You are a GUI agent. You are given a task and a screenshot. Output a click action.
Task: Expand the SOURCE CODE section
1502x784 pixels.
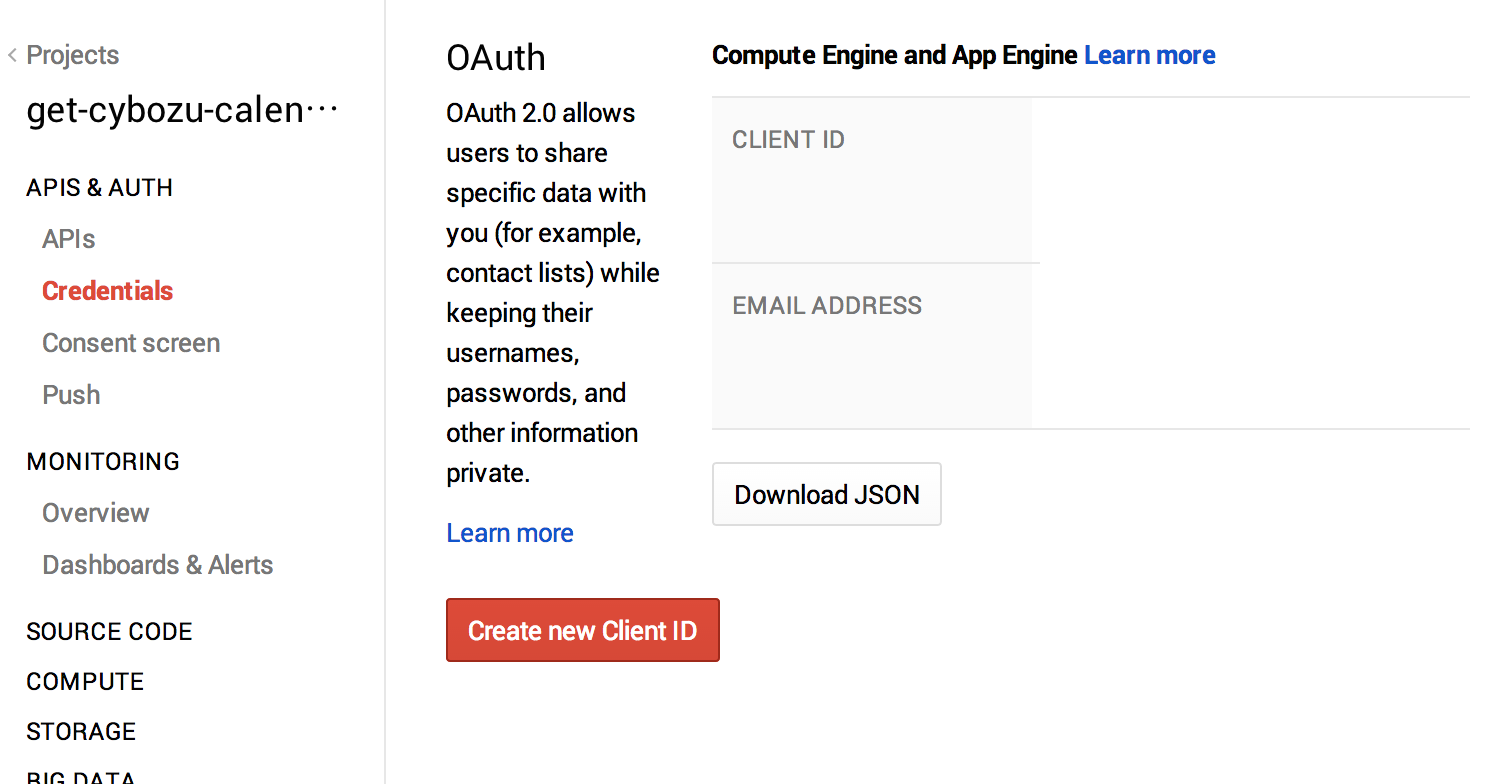tap(109, 632)
